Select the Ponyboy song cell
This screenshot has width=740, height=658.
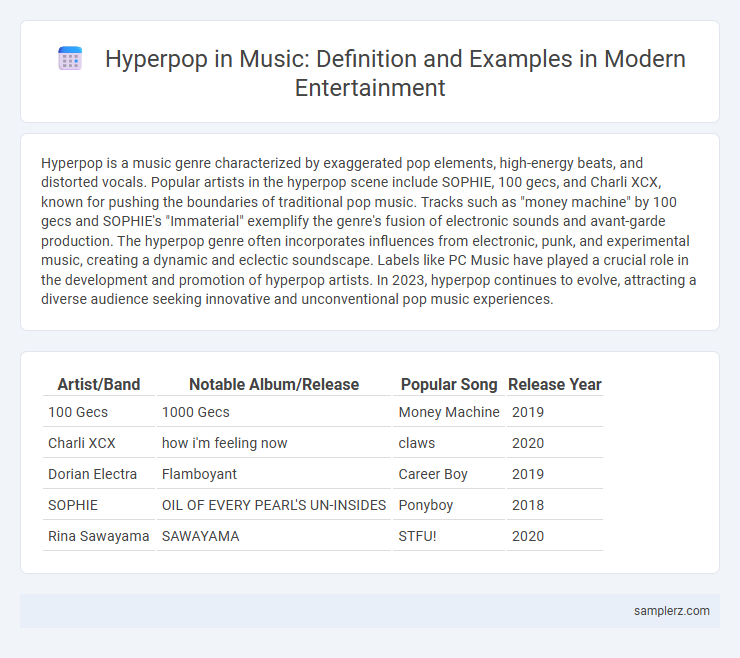point(449,505)
